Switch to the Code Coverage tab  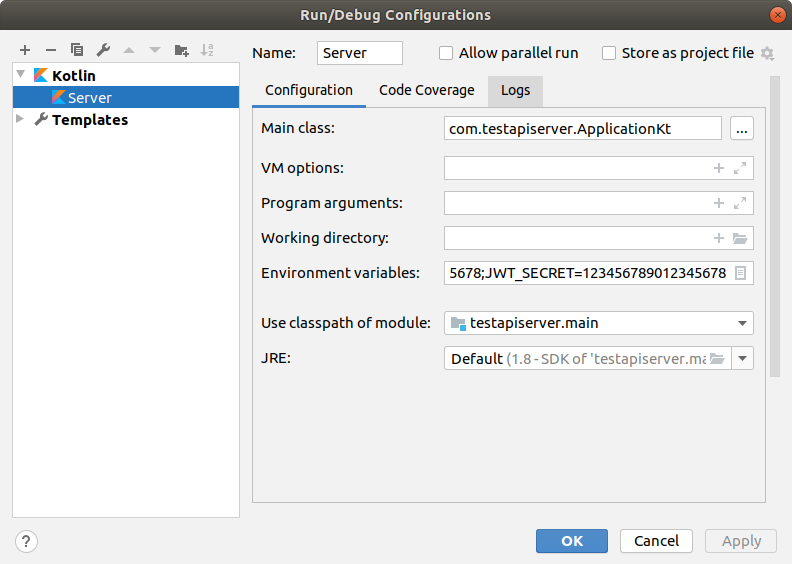pos(426,90)
